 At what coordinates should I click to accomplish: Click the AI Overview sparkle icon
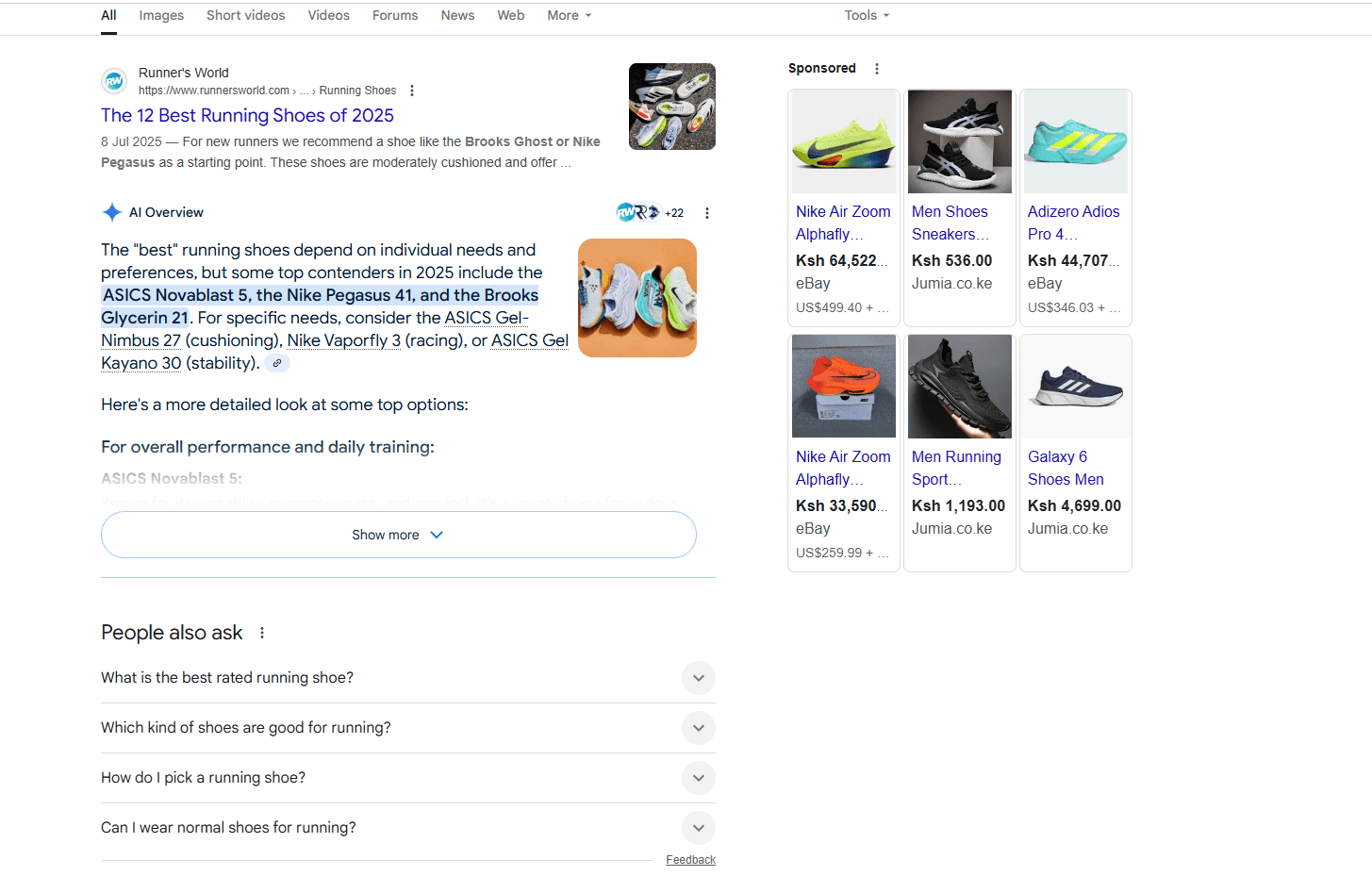coord(111,212)
